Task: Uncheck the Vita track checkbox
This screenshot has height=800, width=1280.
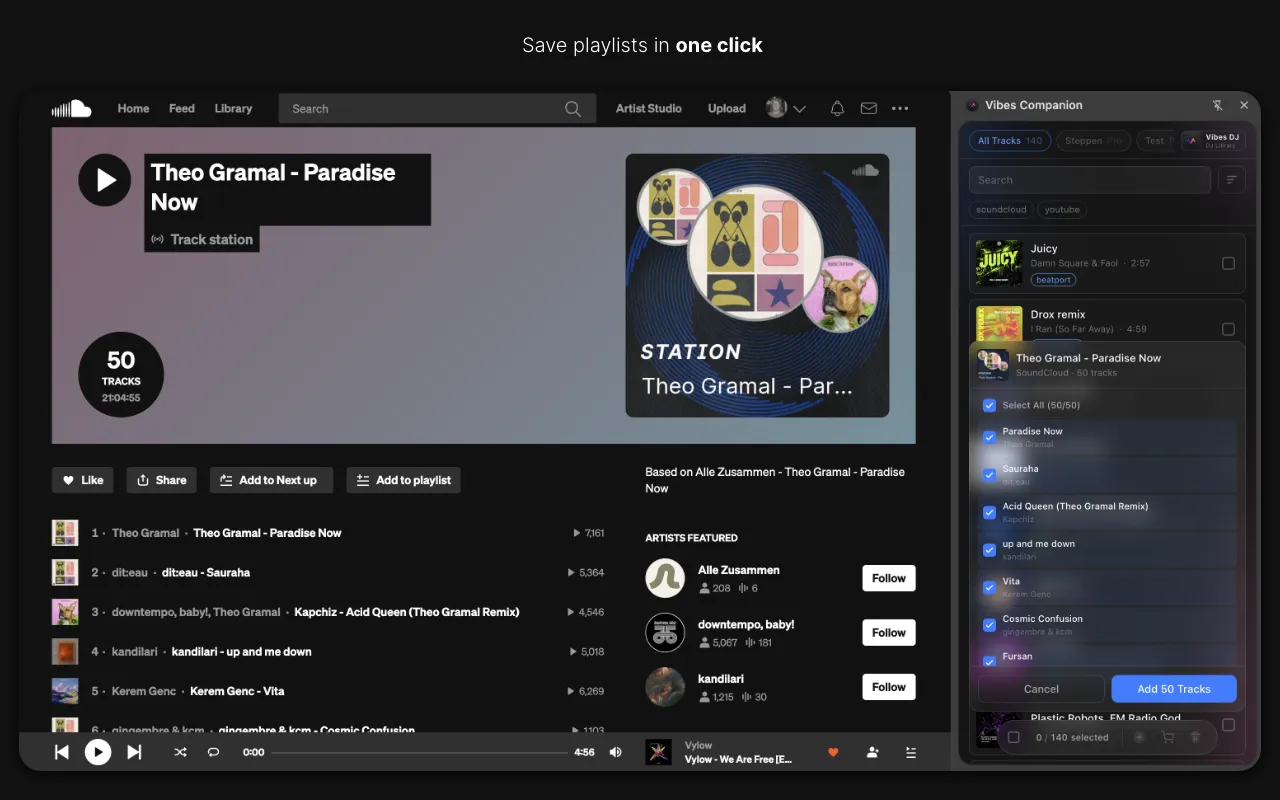Action: tap(989, 587)
